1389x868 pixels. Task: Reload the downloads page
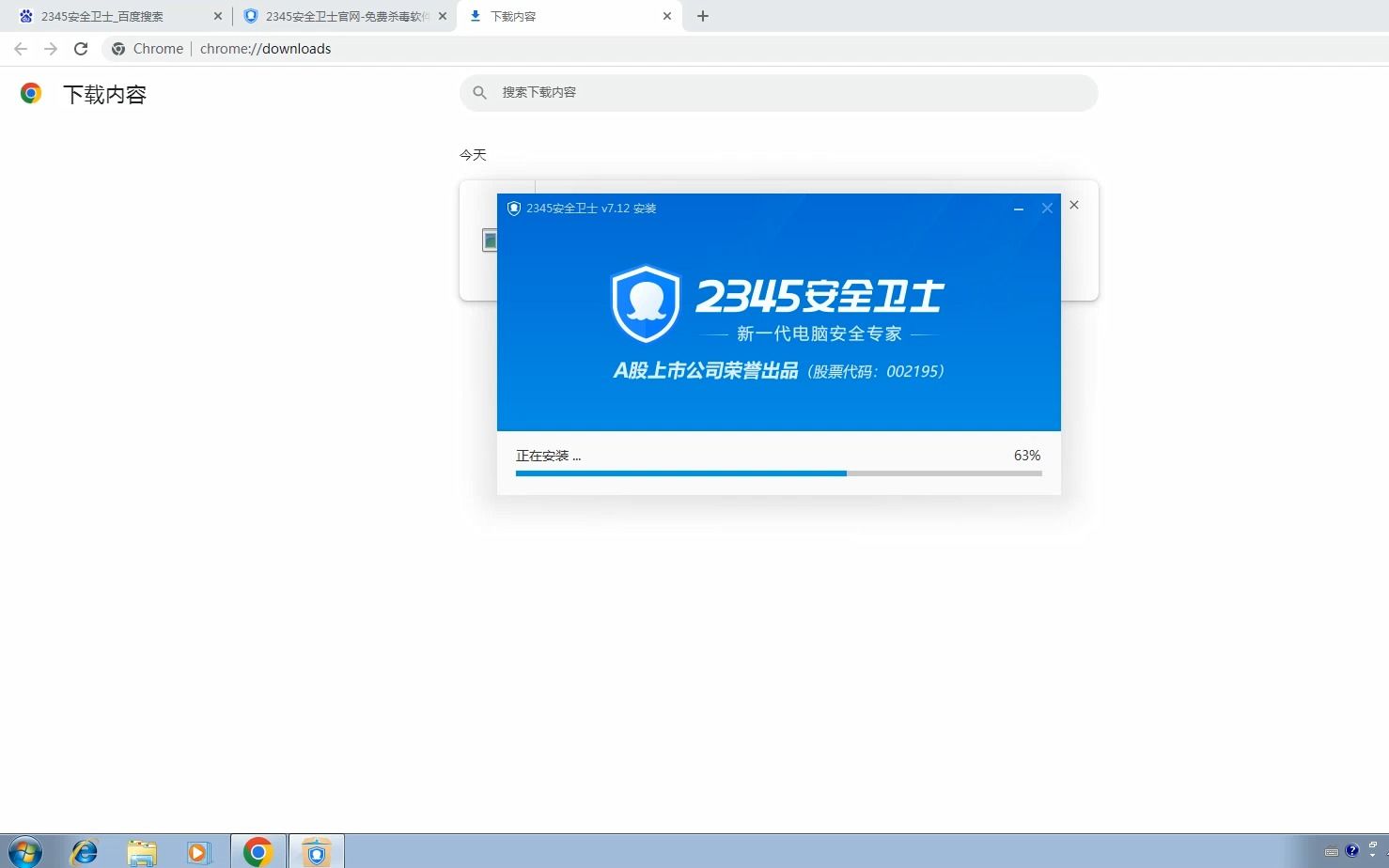pyautogui.click(x=81, y=49)
